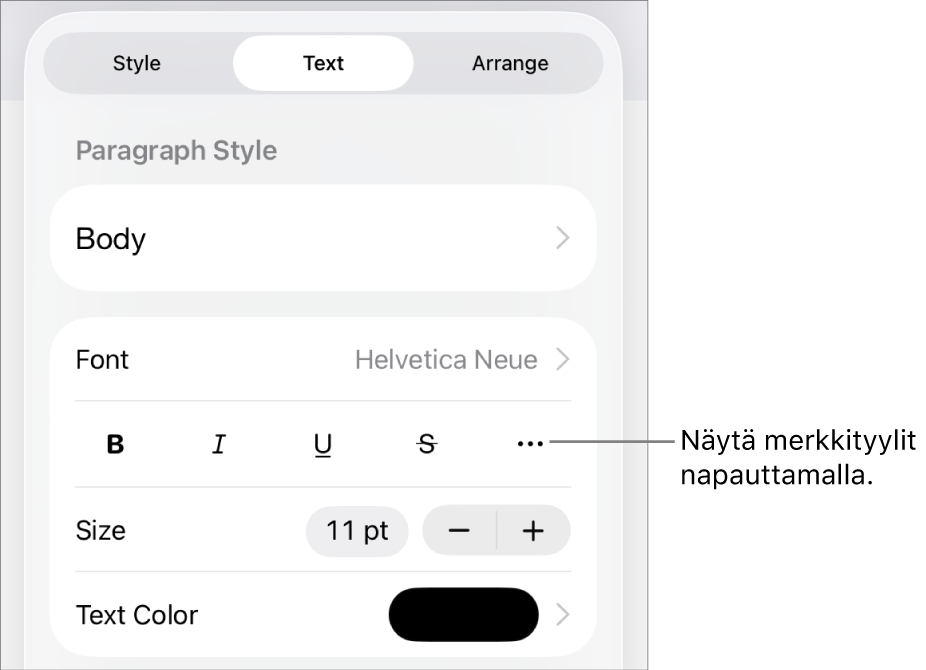Click the Text Color label

pyautogui.click(x=137, y=615)
